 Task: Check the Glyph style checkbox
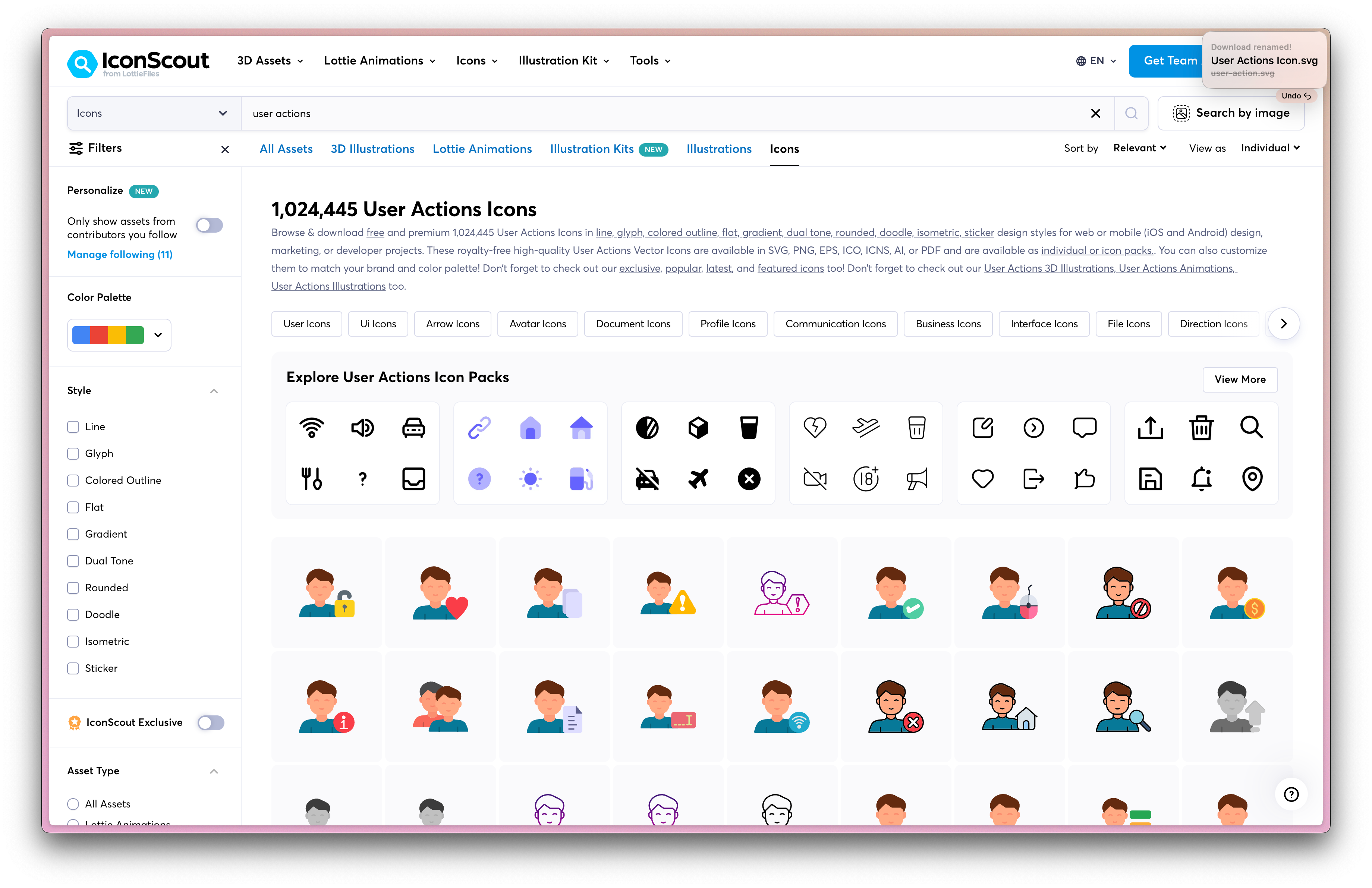pyautogui.click(x=73, y=454)
